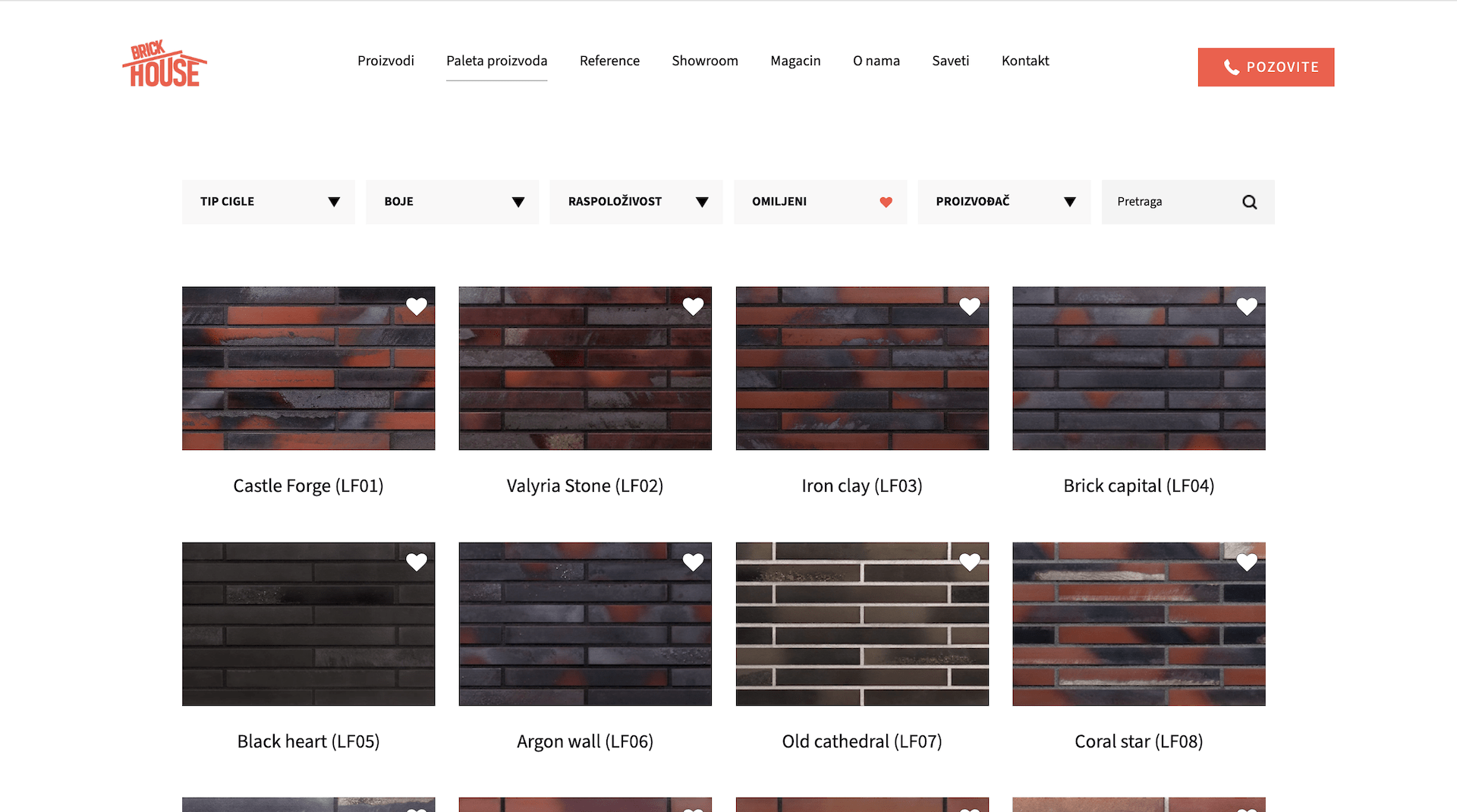Open Argon wall (LF06) brick image
Screen dimensions: 1457x812
pyautogui.click(x=585, y=624)
